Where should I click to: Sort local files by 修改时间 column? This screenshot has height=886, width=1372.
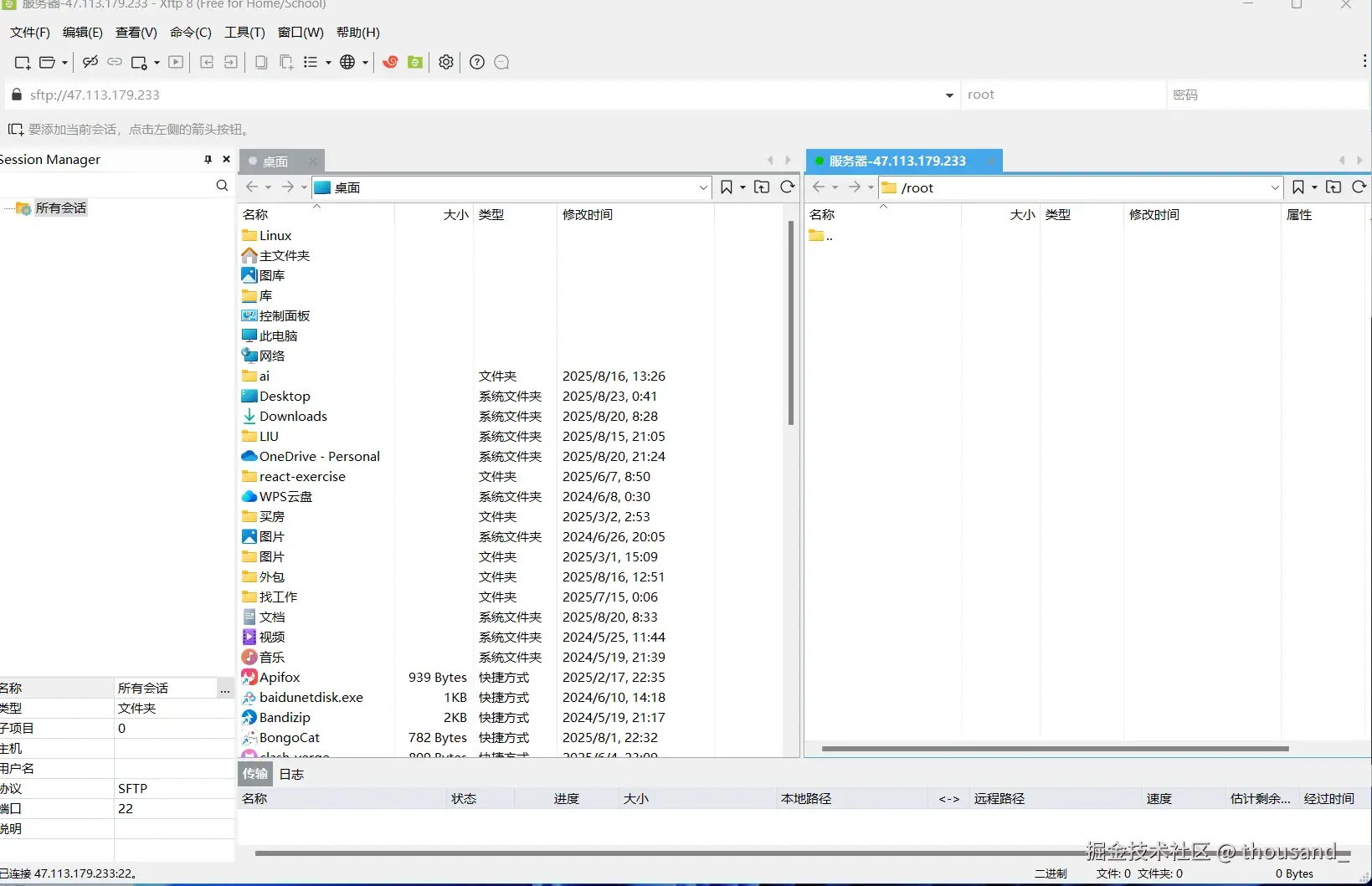click(635, 215)
